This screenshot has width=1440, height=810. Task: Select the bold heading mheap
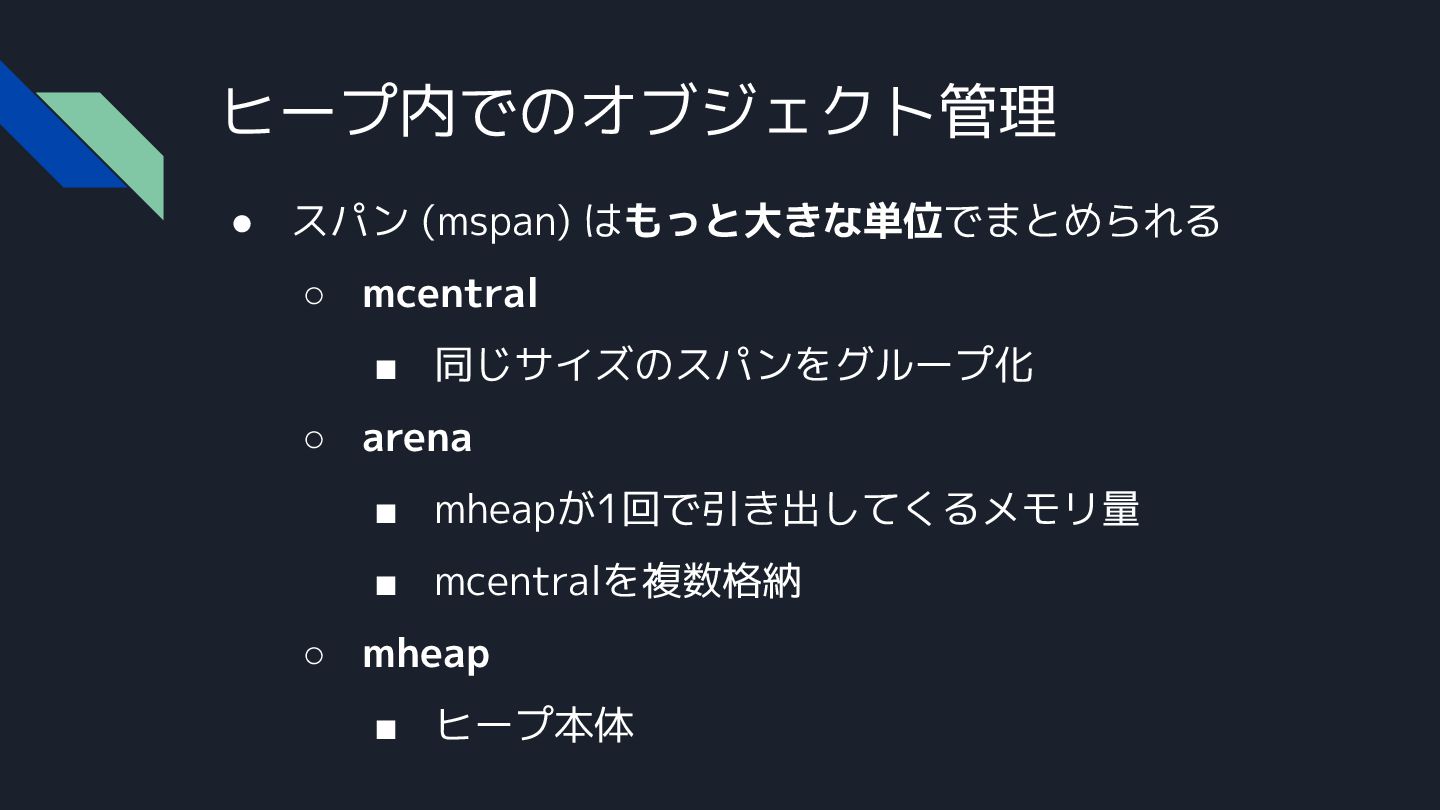426,654
